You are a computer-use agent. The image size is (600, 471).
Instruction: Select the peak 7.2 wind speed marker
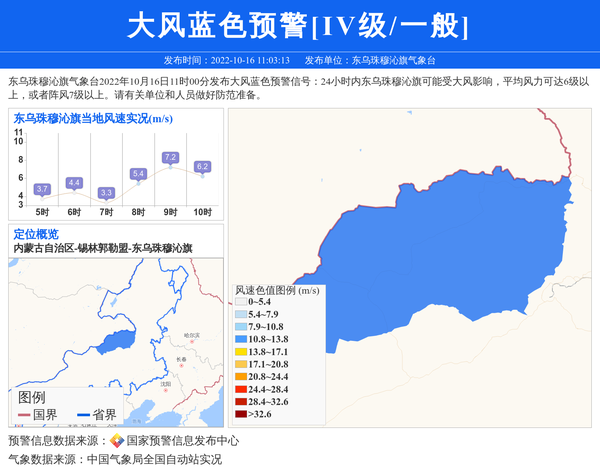170,158
